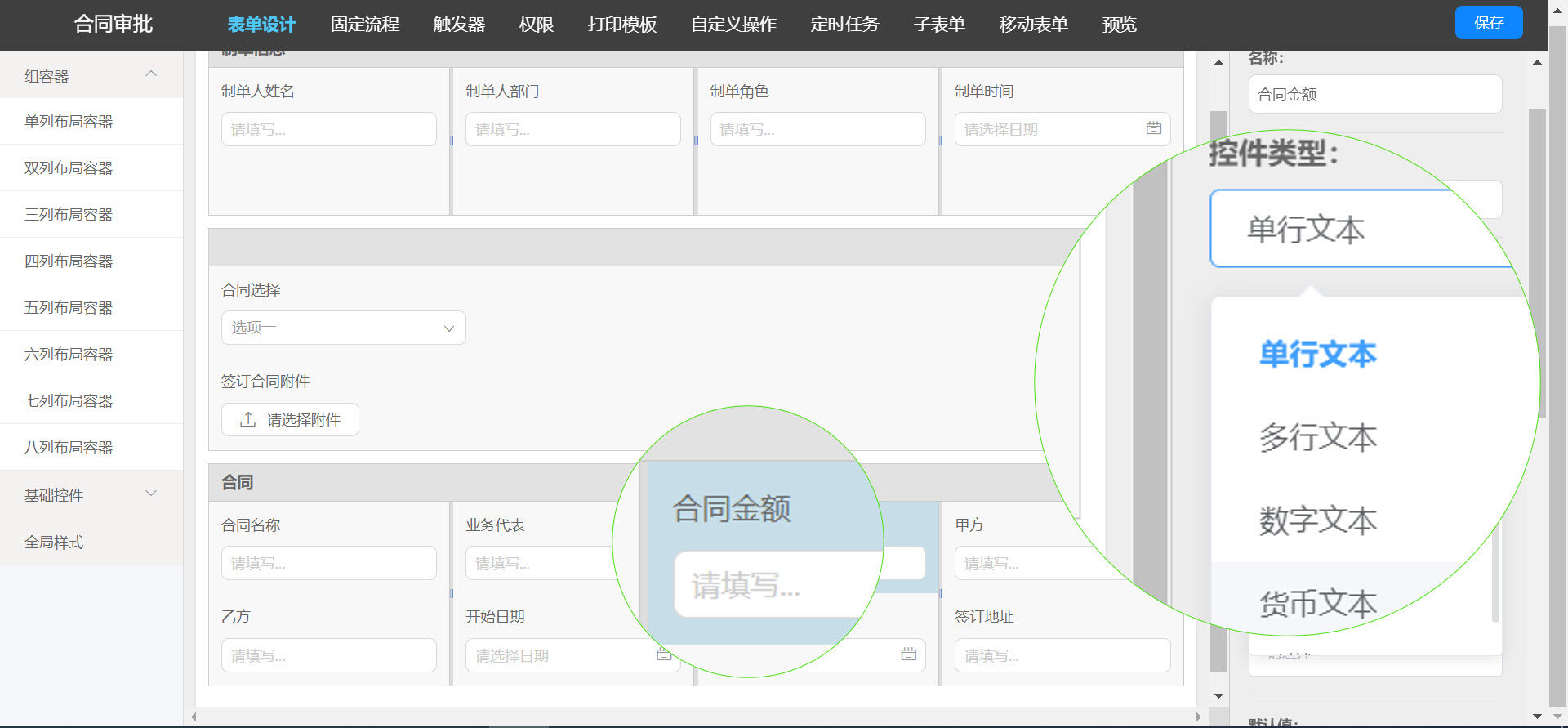Screen dimensions: 1568x728
Task: Select 多行文本 from control type list
Action: 1317,437
